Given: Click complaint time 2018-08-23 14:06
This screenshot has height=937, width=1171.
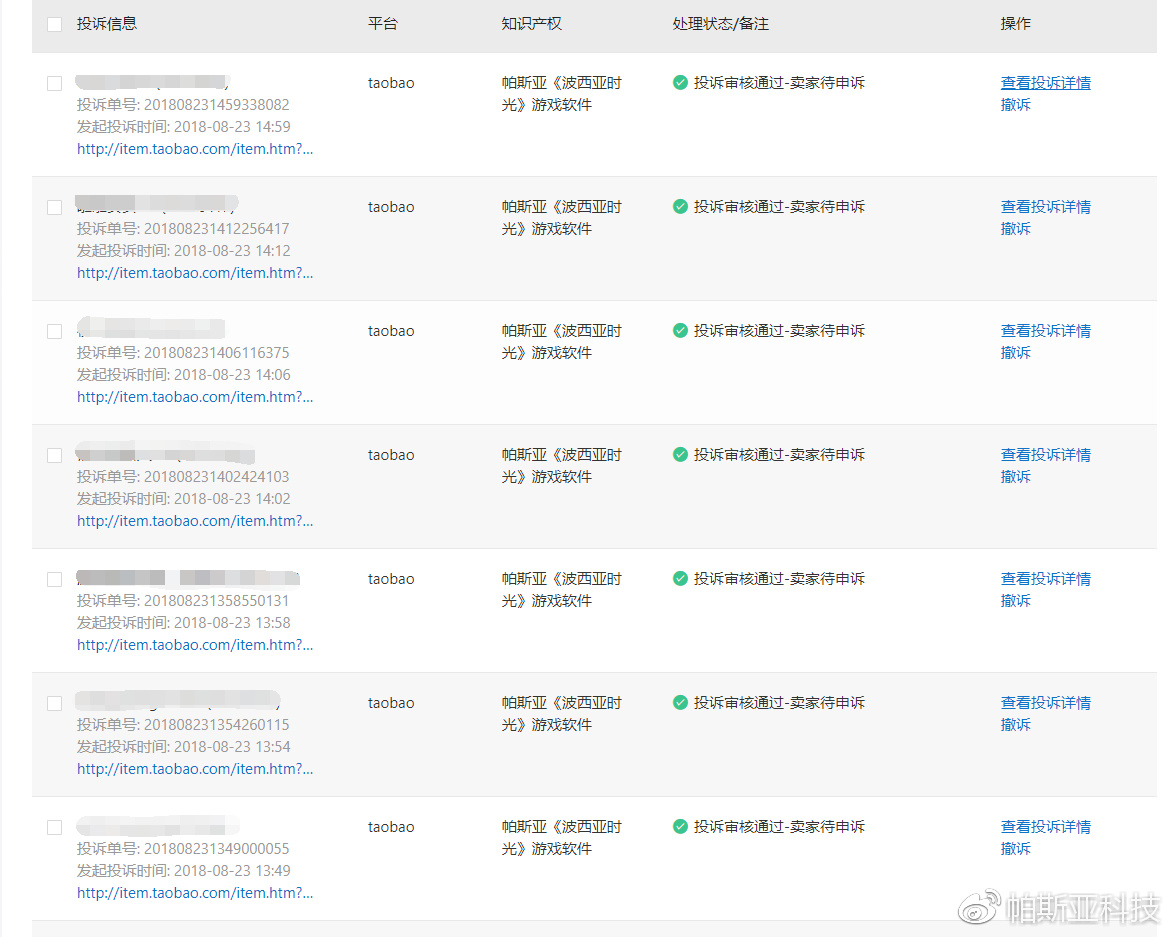Looking at the screenshot, I should 232,375.
